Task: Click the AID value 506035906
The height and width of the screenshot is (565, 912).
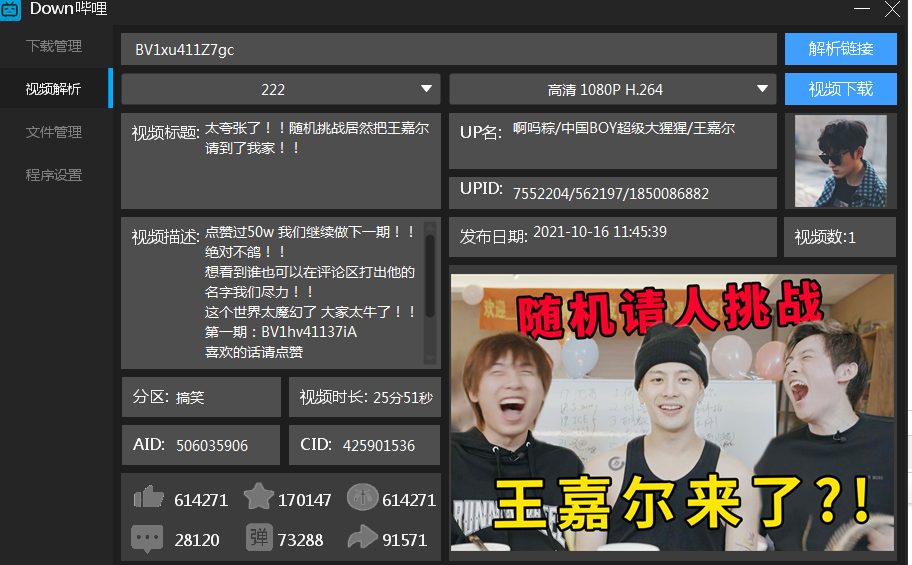Action: click(x=212, y=446)
